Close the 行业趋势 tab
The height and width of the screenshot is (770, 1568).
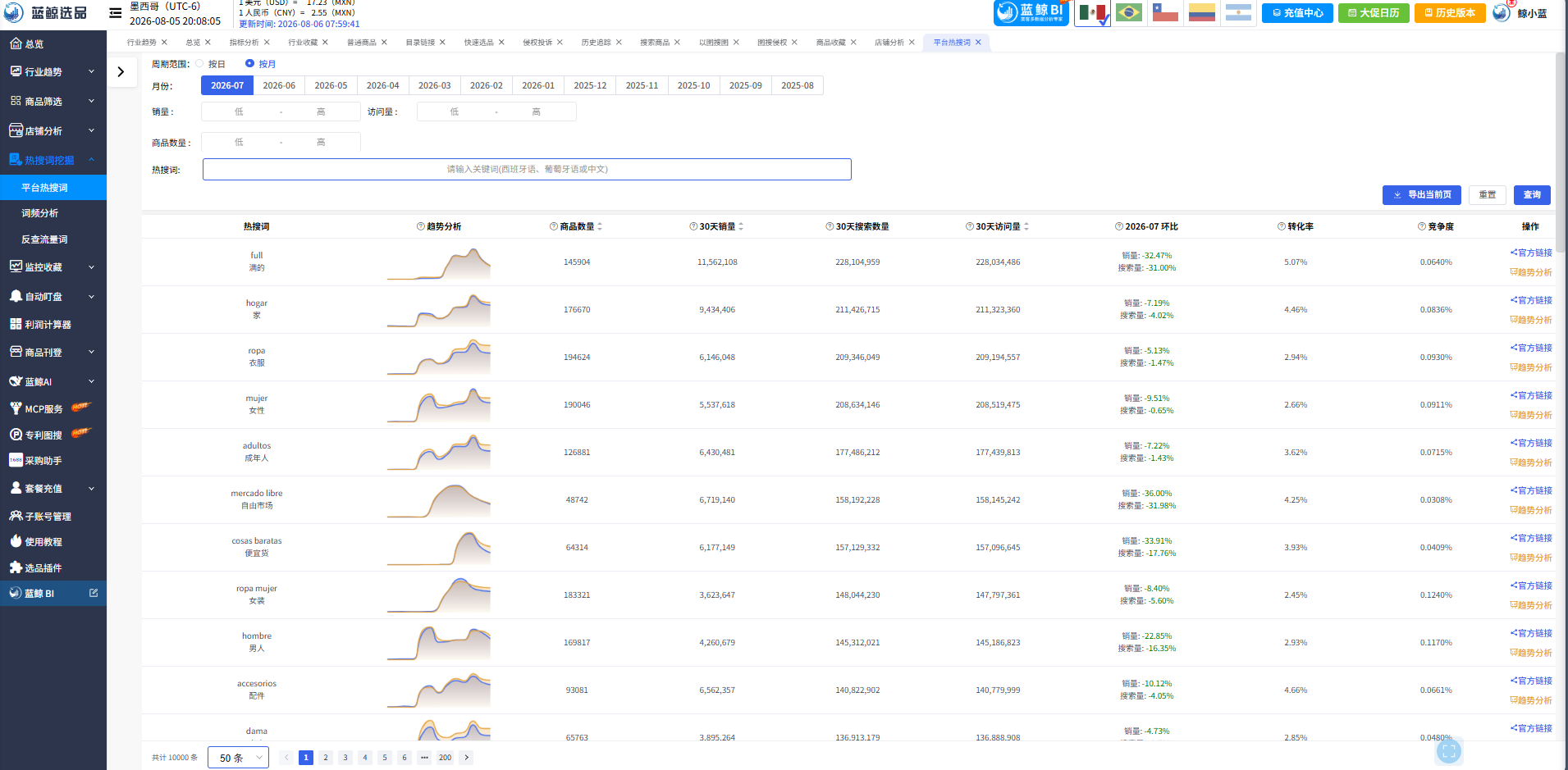164,42
